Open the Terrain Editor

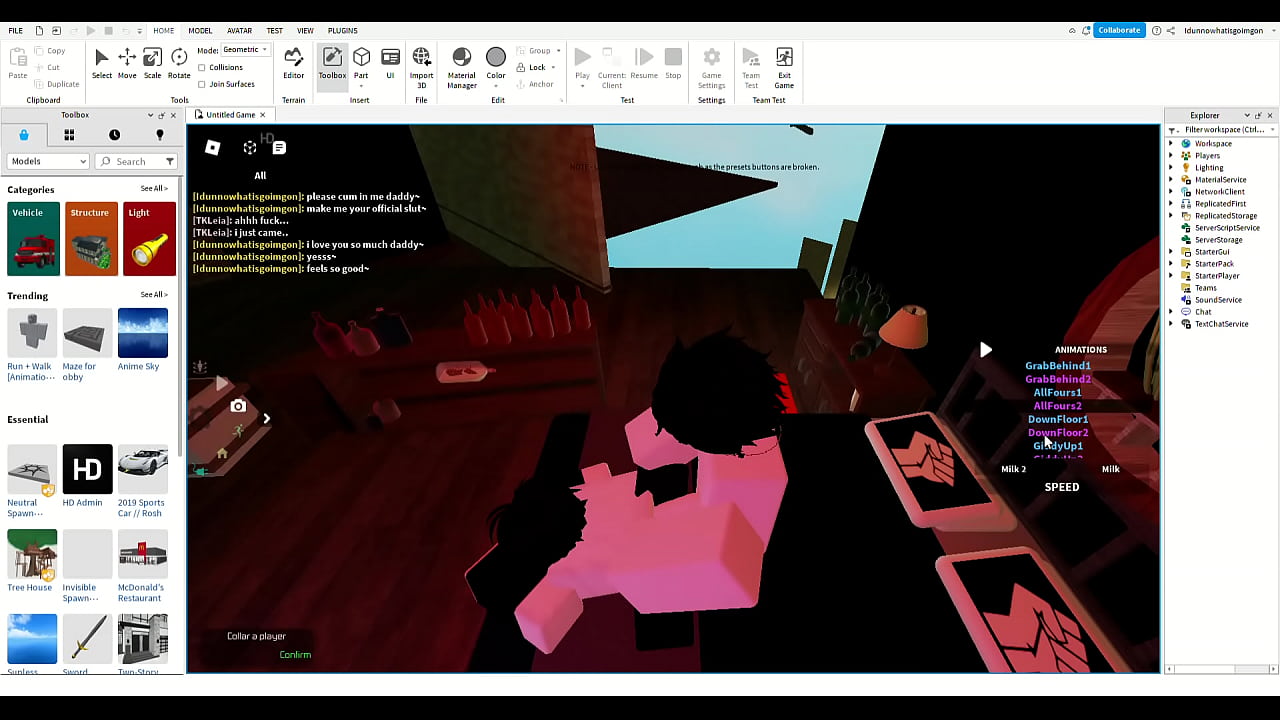pyautogui.click(x=293, y=63)
